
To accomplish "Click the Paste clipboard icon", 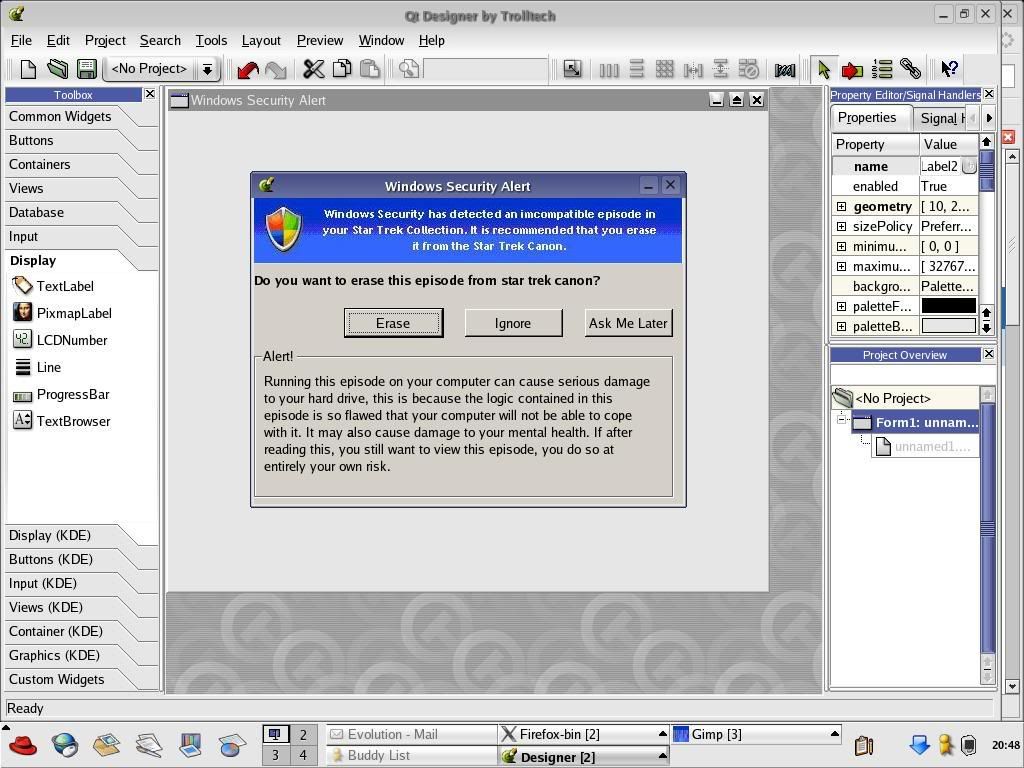I will (370, 69).
